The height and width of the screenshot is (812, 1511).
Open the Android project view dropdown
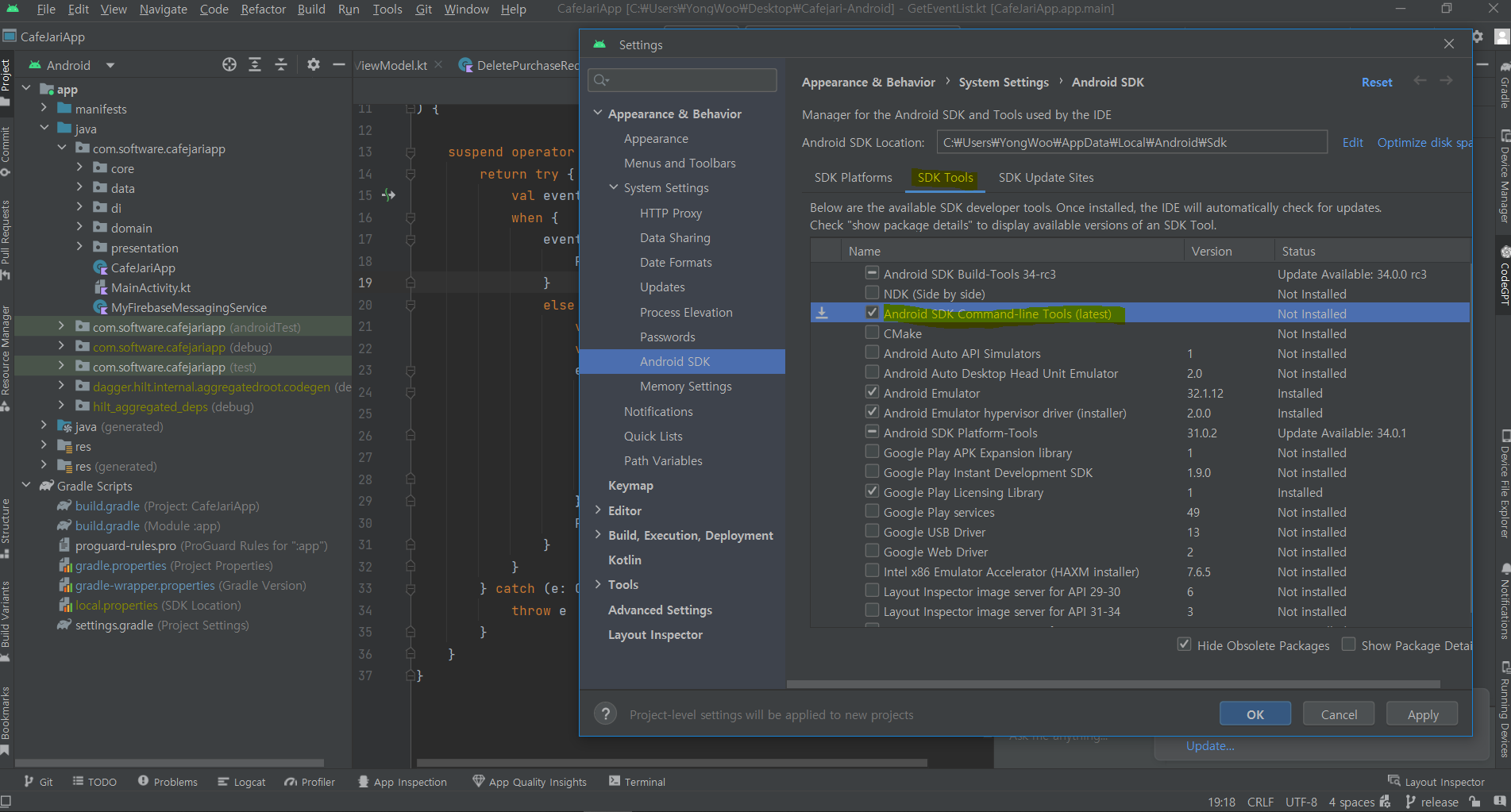110,65
